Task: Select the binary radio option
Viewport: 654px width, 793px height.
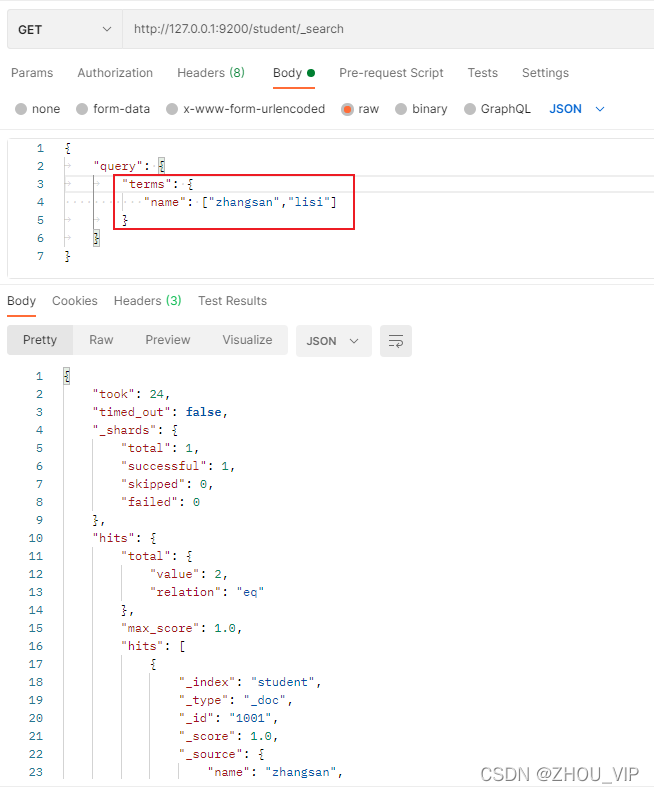Action: click(x=401, y=109)
